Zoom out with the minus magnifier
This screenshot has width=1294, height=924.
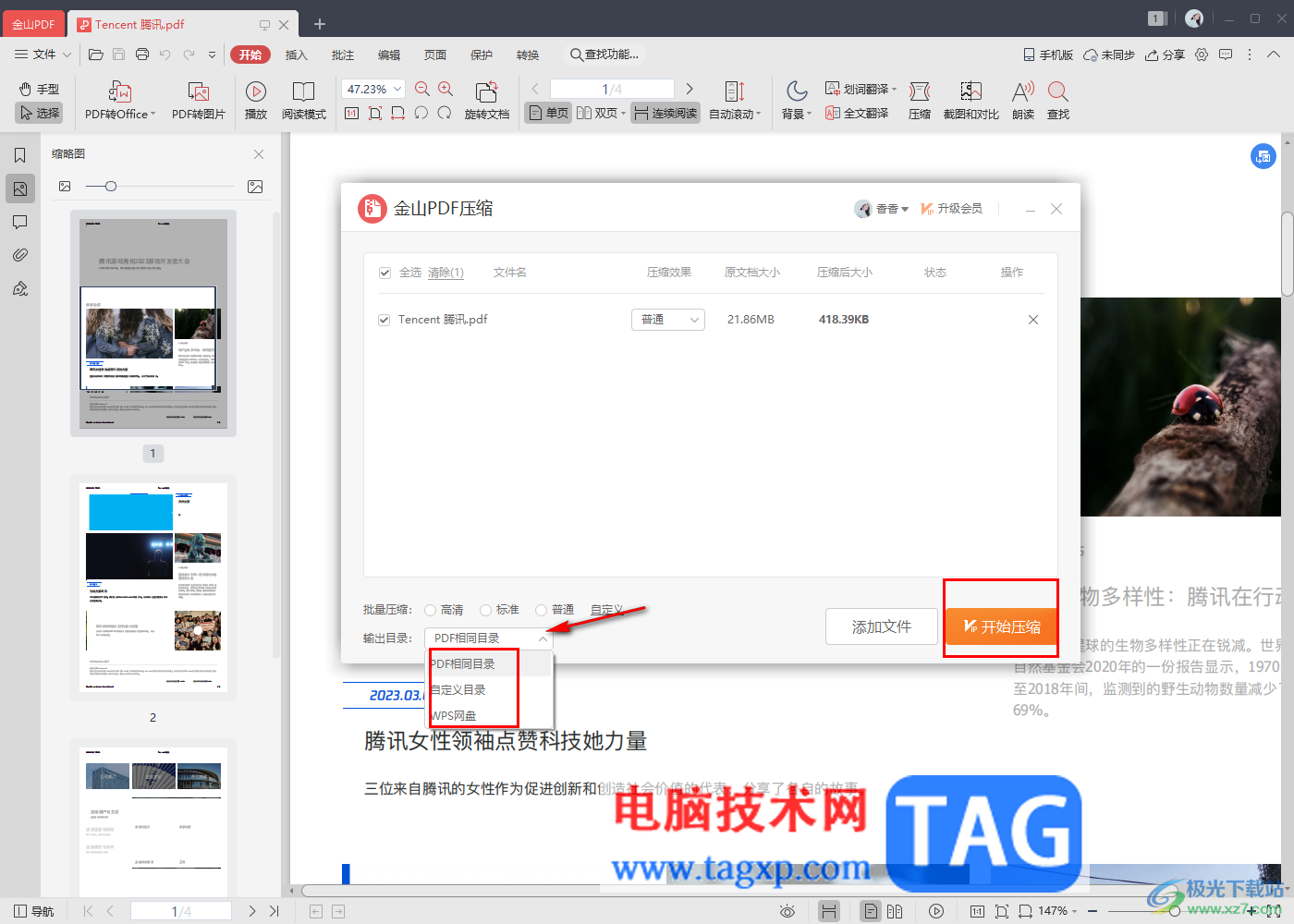(422, 89)
